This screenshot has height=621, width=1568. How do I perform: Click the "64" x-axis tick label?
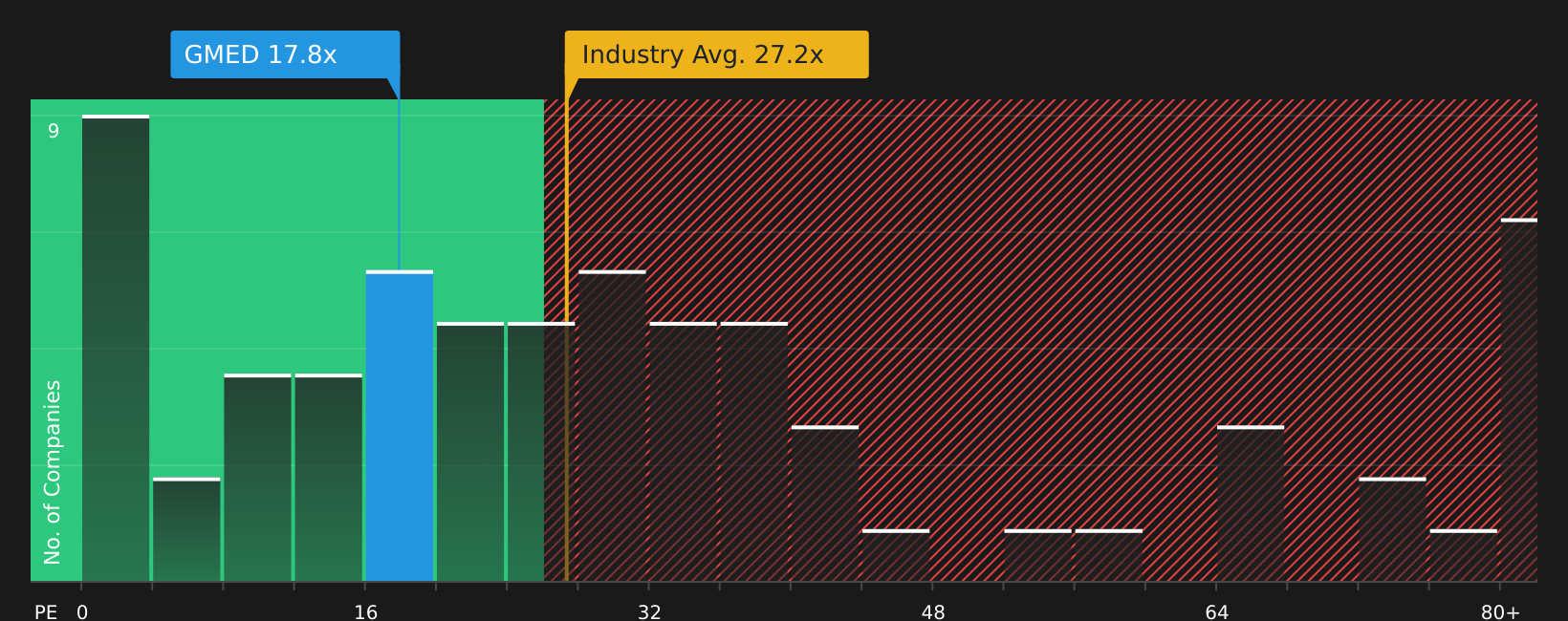tap(1217, 612)
